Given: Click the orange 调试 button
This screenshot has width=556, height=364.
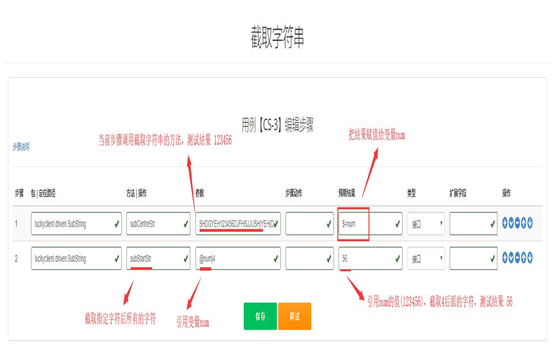Looking at the screenshot, I should pyautogui.click(x=295, y=316).
